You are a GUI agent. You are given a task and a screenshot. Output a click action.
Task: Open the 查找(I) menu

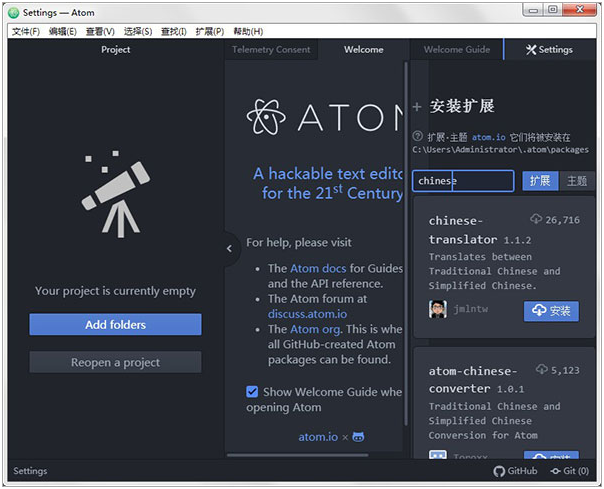pyautogui.click(x=174, y=32)
